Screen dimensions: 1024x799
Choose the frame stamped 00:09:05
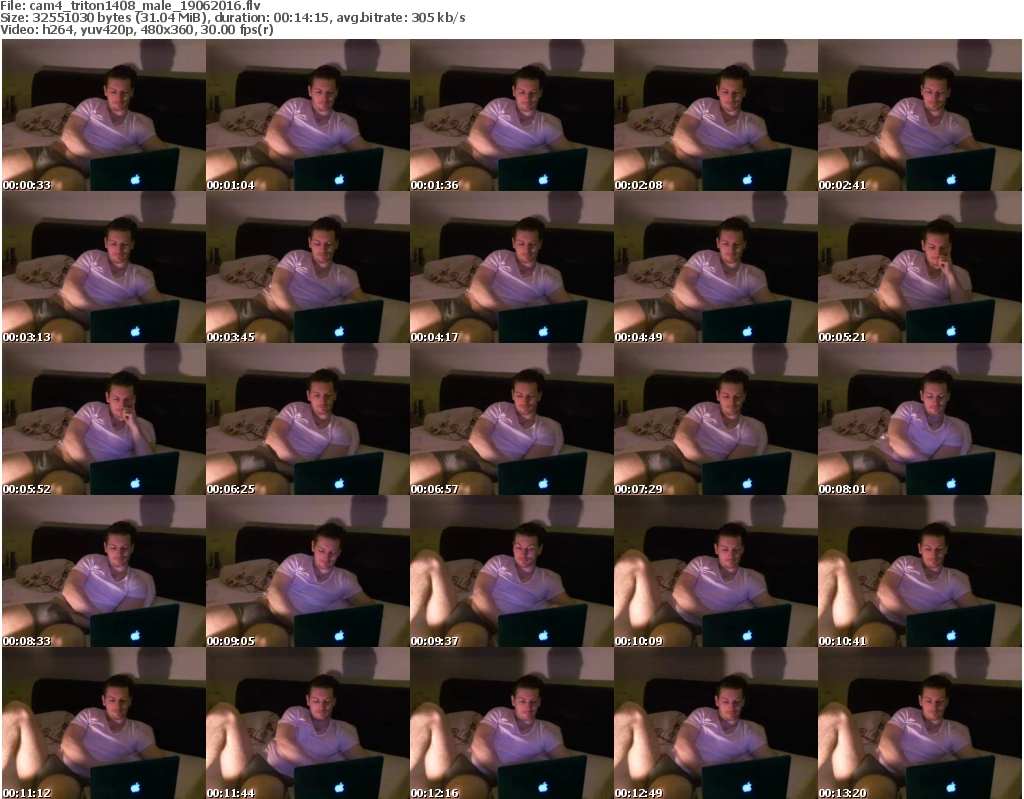point(308,571)
